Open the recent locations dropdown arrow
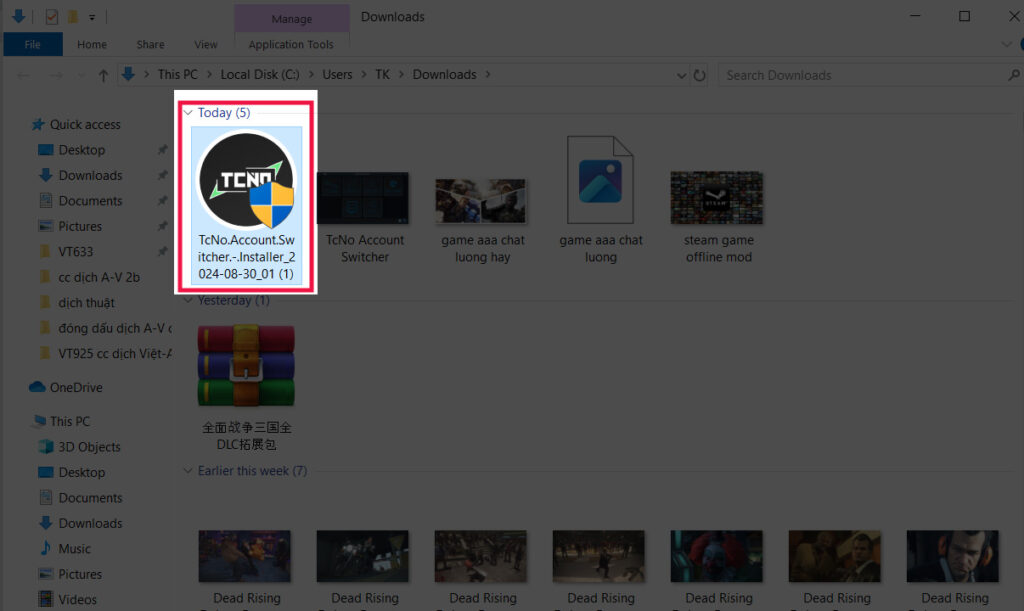 (x=81, y=76)
